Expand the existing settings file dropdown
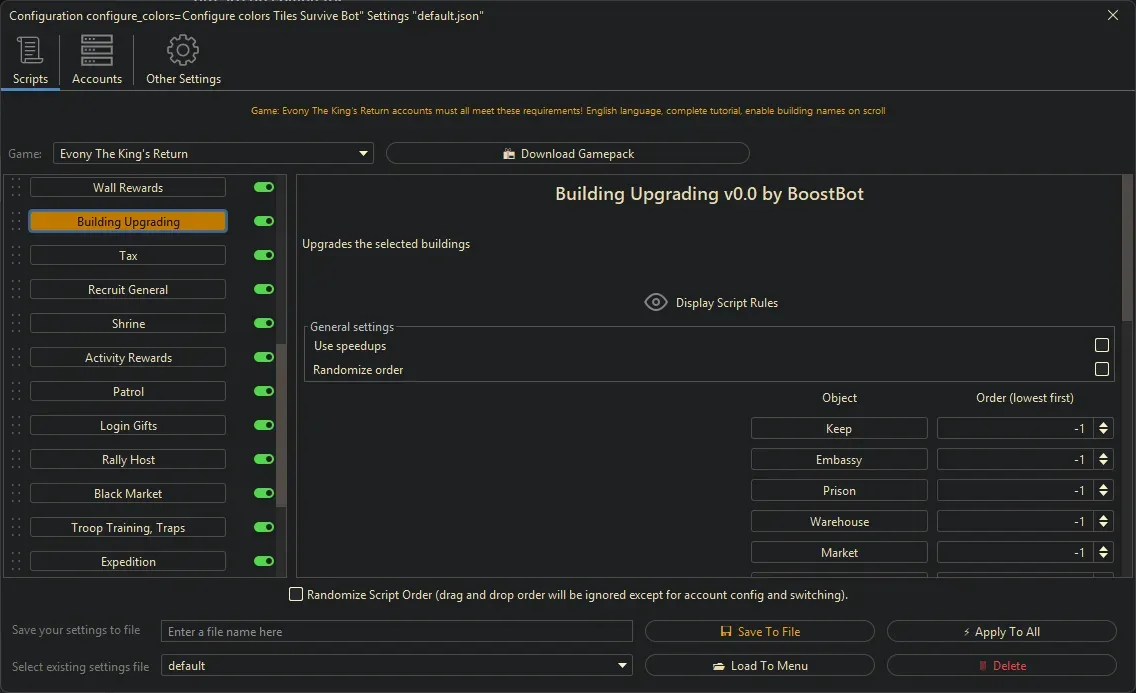 tap(622, 665)
